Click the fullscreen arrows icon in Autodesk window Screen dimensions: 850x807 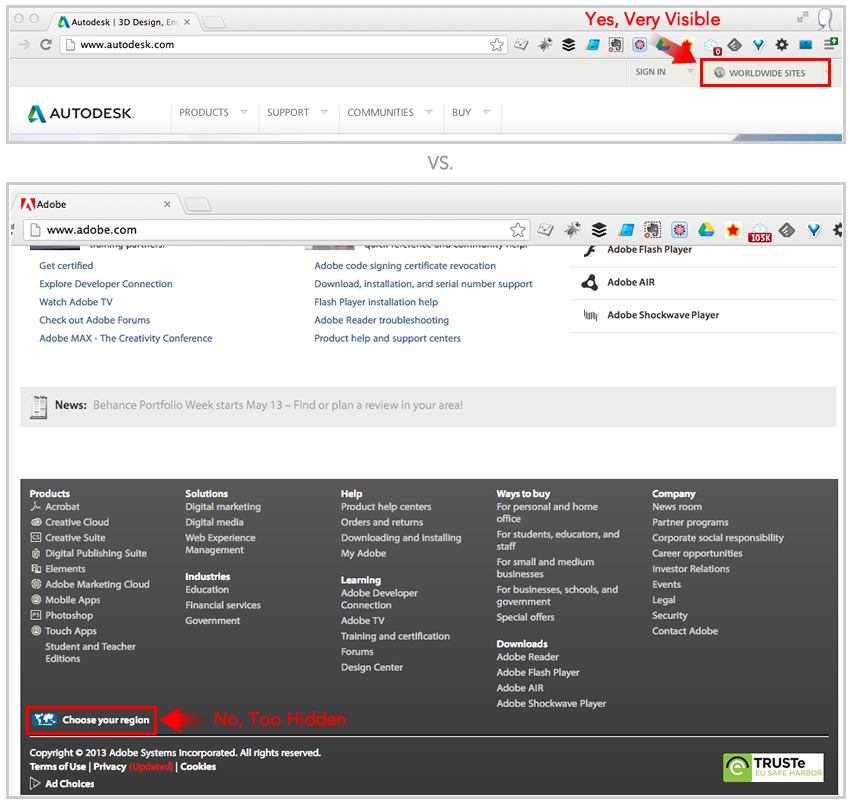[802, 18]
